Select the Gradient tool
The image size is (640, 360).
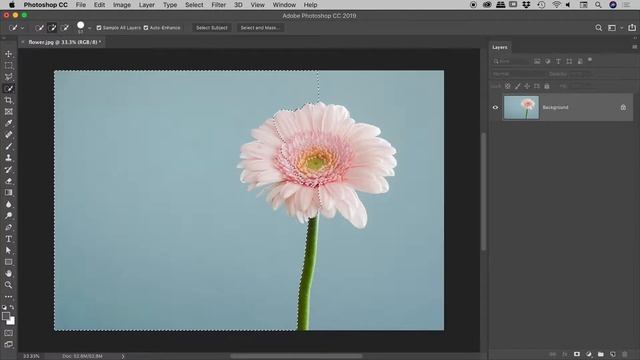(x=9, y=192)
